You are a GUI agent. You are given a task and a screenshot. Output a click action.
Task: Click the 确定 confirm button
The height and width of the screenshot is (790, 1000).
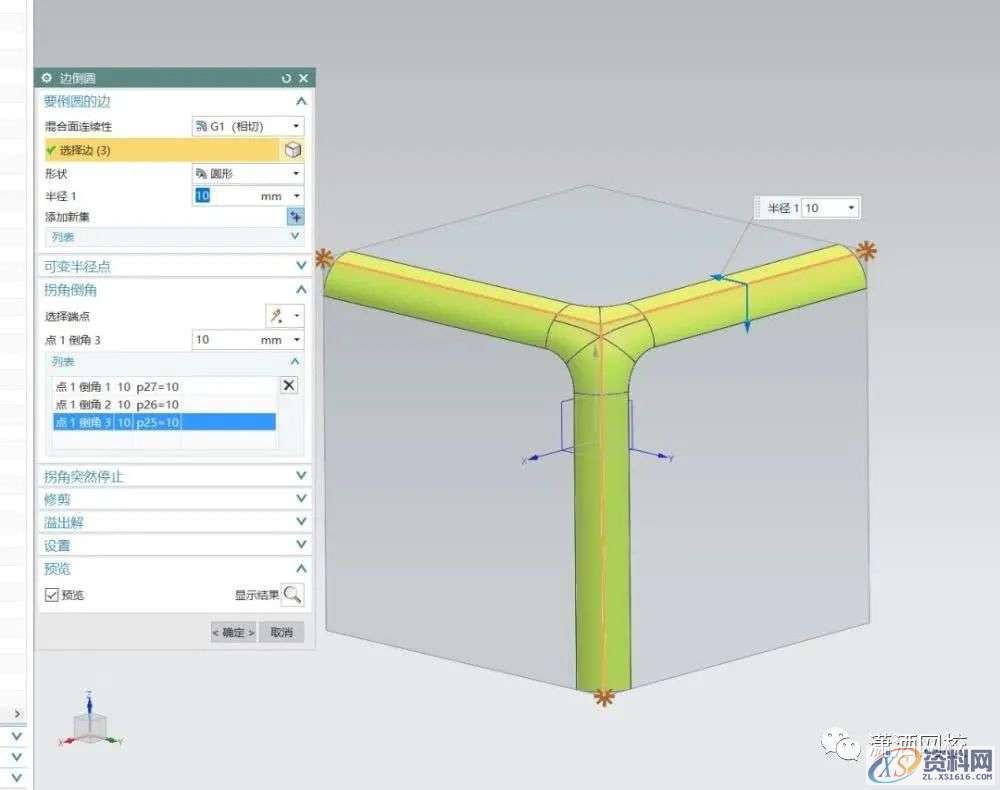[x=233, y=632]
